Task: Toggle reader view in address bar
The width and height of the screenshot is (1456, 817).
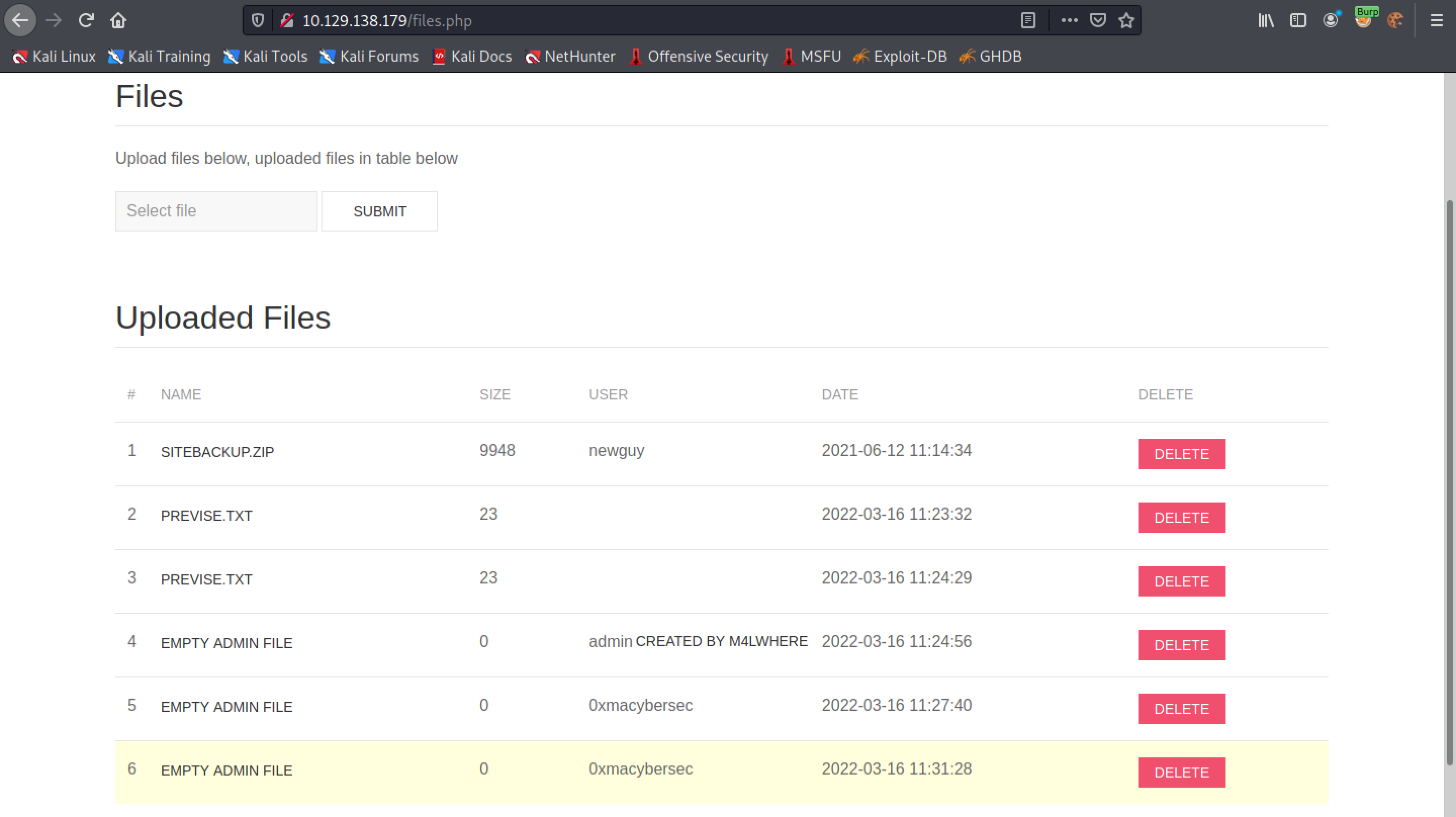Action: [1028, 21]
